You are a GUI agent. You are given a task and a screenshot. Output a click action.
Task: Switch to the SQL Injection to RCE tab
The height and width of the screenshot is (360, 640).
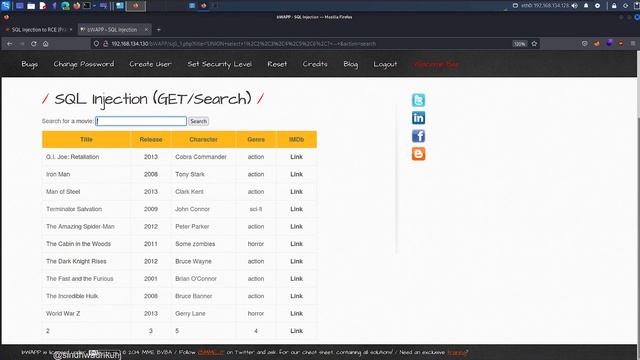(x=39, y=29)
